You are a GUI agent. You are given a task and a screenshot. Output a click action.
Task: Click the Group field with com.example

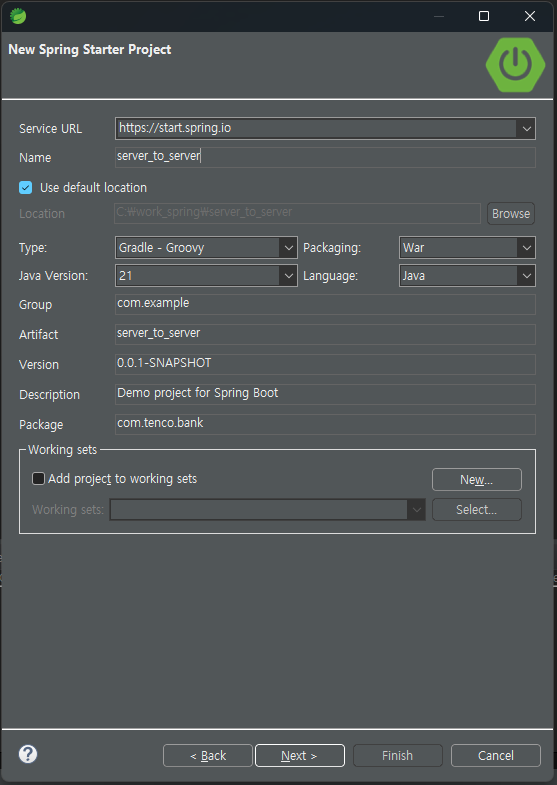(325, 304)
